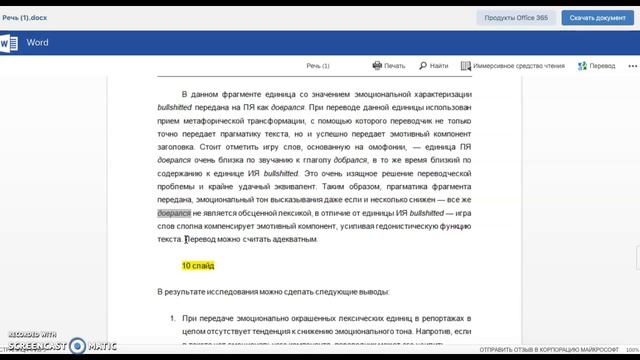
Task: Click the Найти label in toolbar
Action: coord(439,66)
